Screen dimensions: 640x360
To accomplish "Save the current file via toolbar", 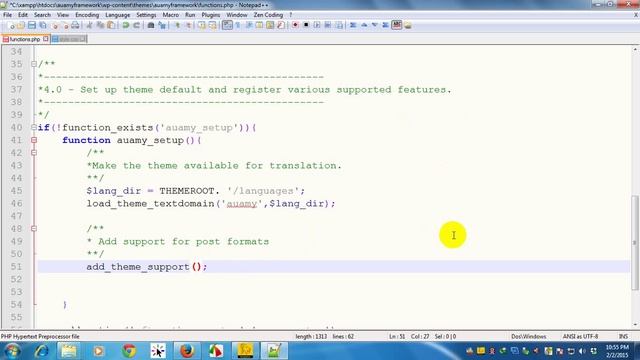I will tap(31, 25).
